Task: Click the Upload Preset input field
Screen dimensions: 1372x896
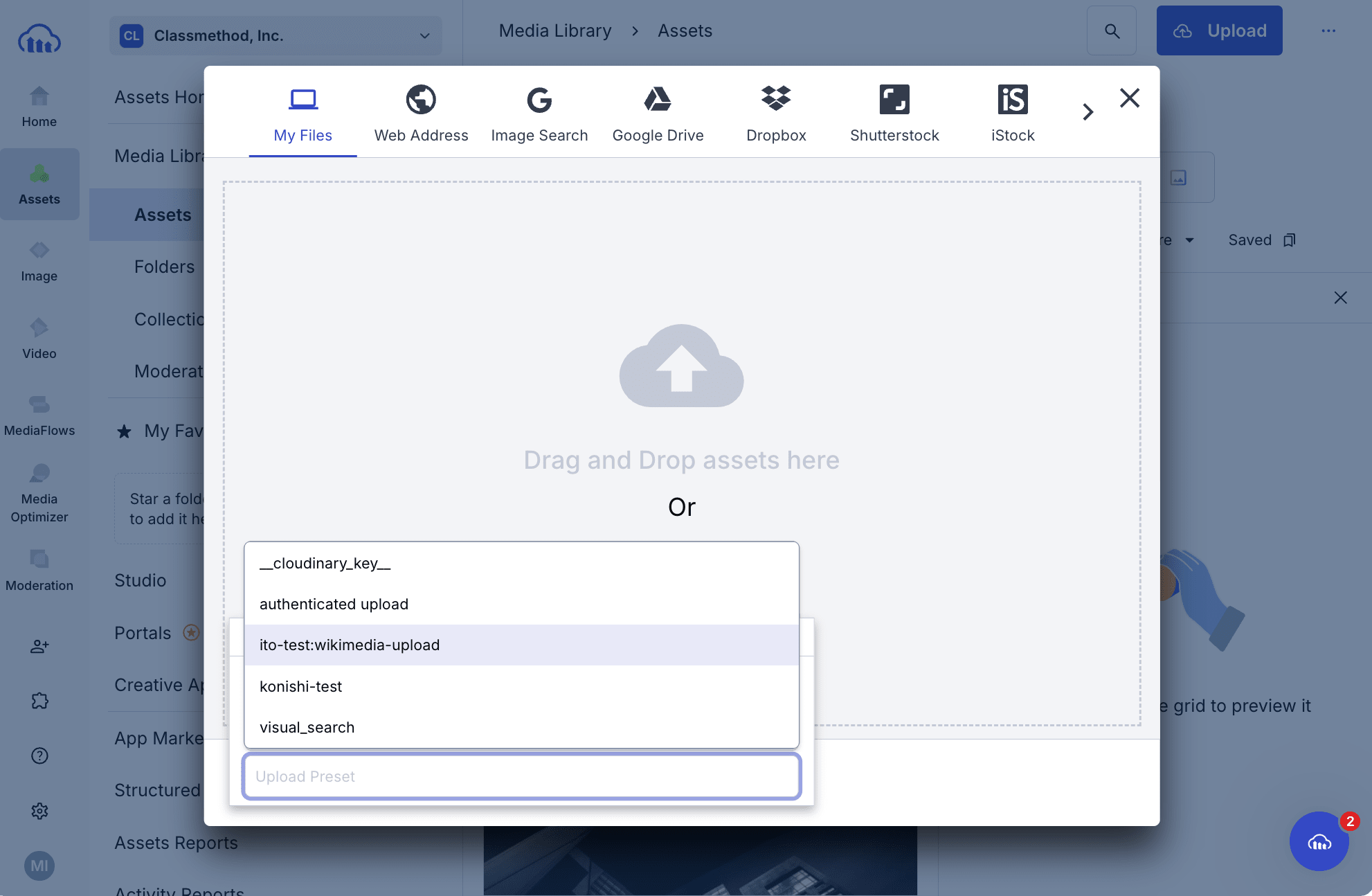Action: [522, 776]
